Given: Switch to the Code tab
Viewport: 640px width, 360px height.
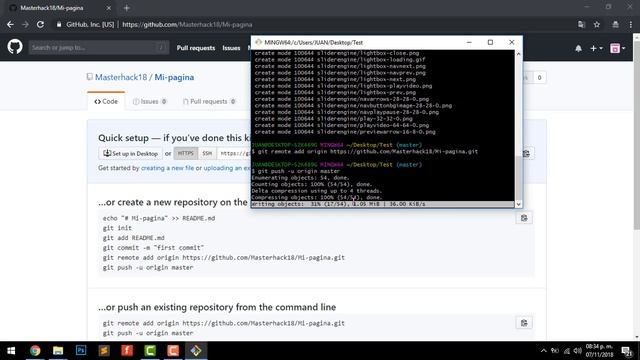Looking at the screenshot, I should 106,101.
